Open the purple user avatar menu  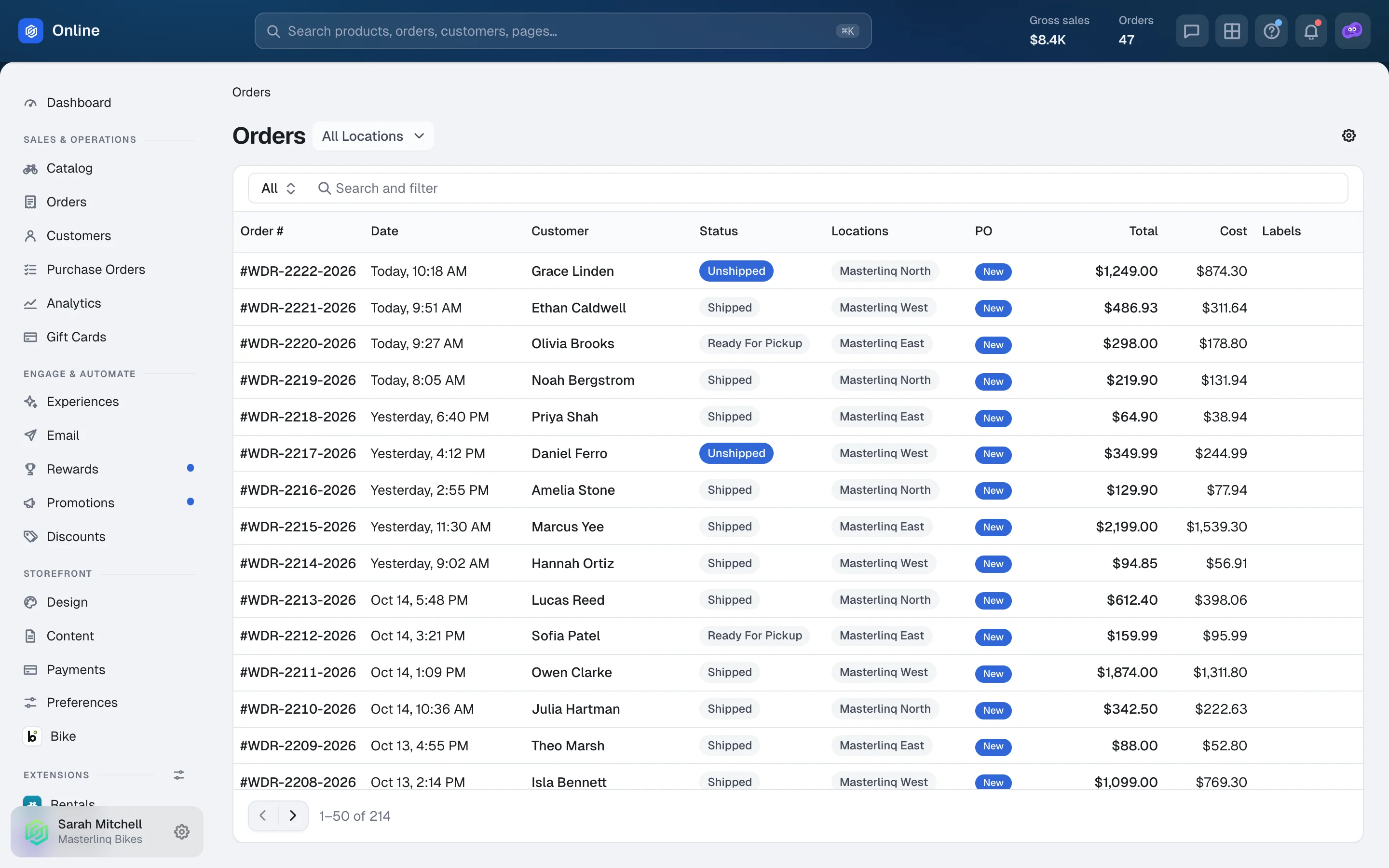[x=1352, y=31]
